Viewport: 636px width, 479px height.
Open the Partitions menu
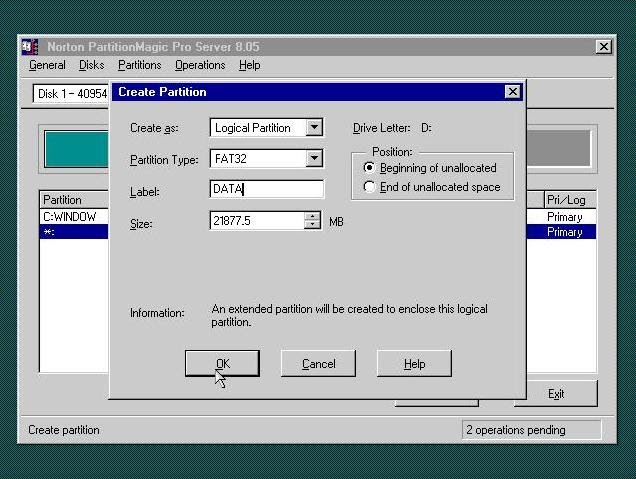click(x=140, y=65)
